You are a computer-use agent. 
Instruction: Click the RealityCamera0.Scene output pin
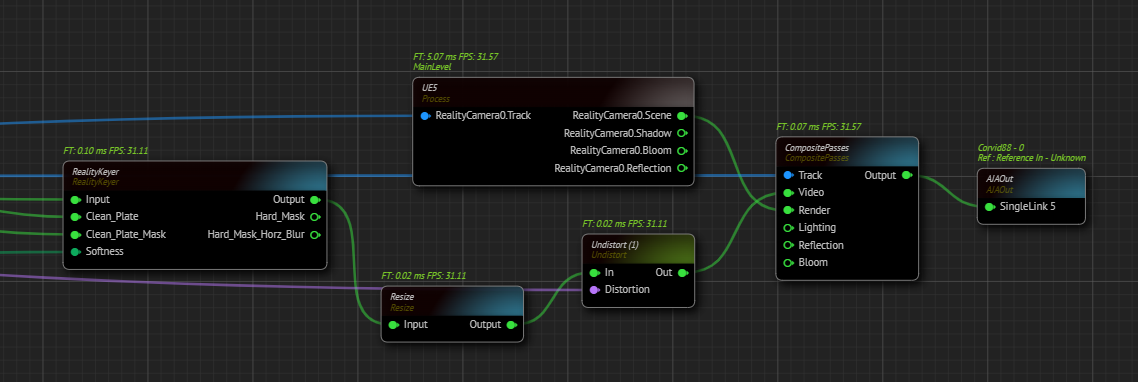coord(681,115)
